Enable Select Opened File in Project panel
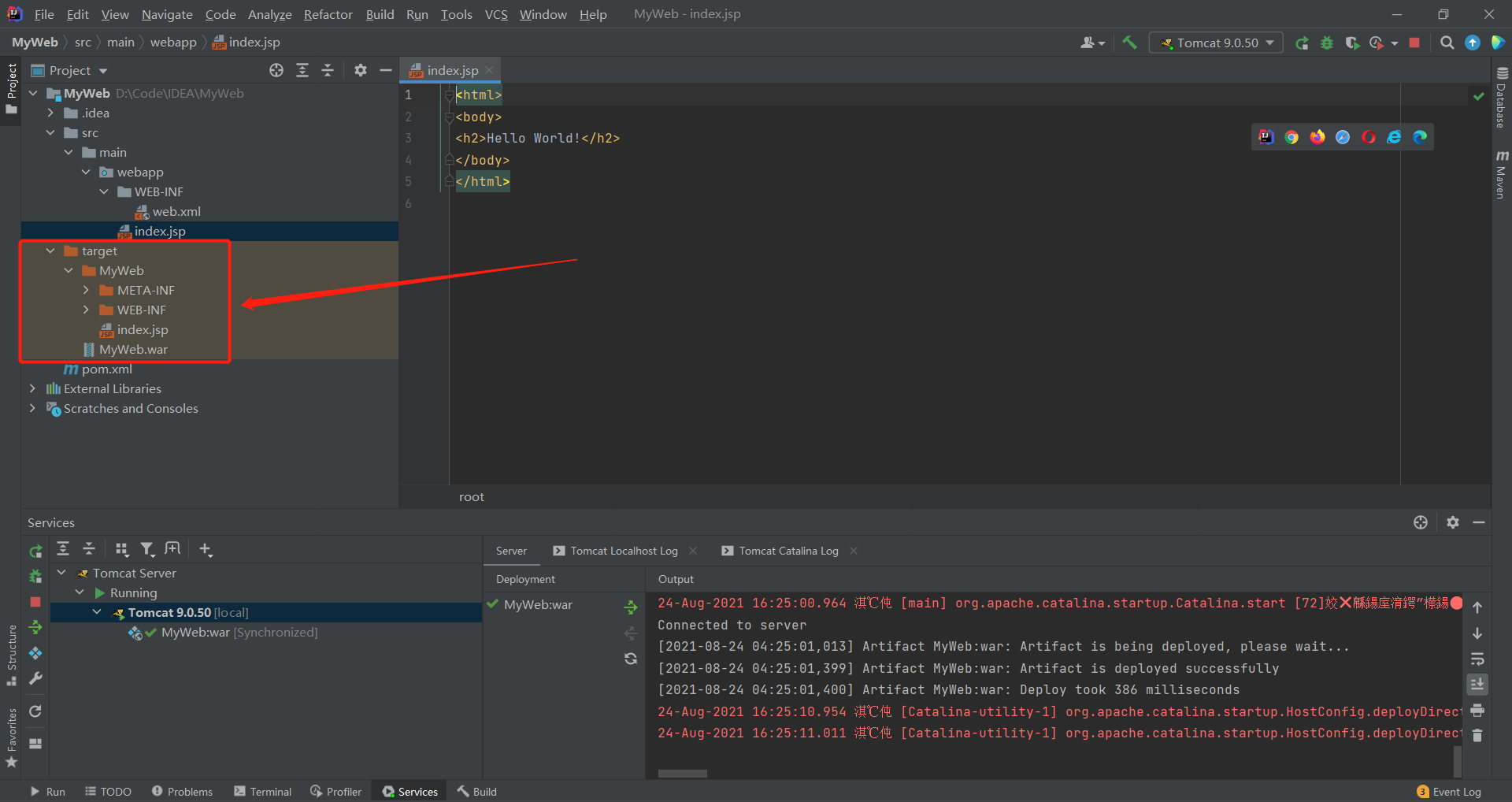The width and height of the screenshot is (1512, 802). point(276,70)
